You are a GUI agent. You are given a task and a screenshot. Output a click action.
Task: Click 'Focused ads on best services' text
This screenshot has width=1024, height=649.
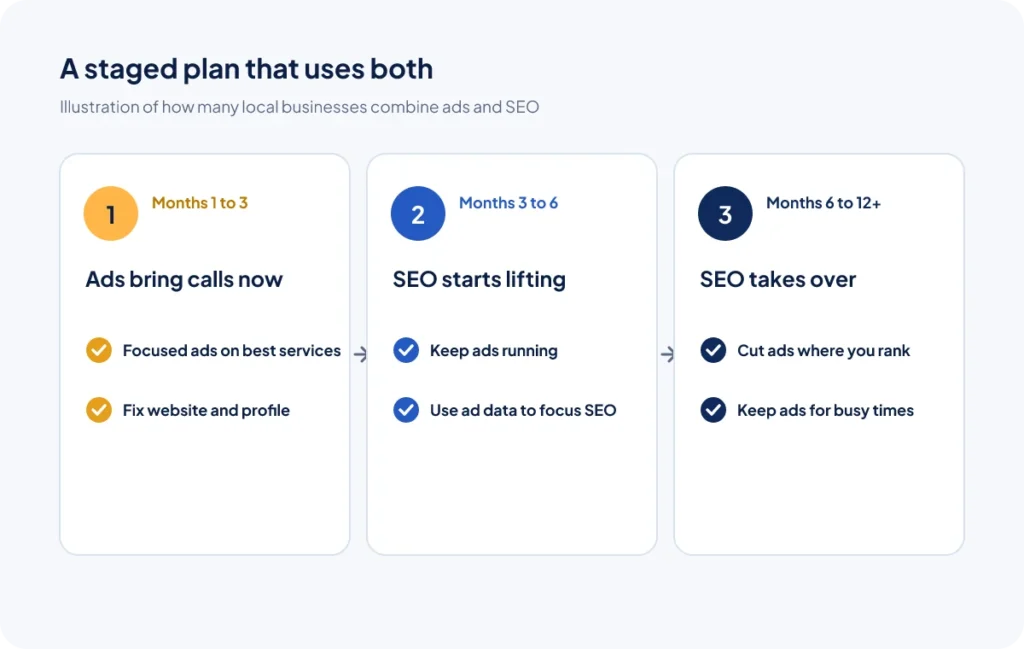232,351
